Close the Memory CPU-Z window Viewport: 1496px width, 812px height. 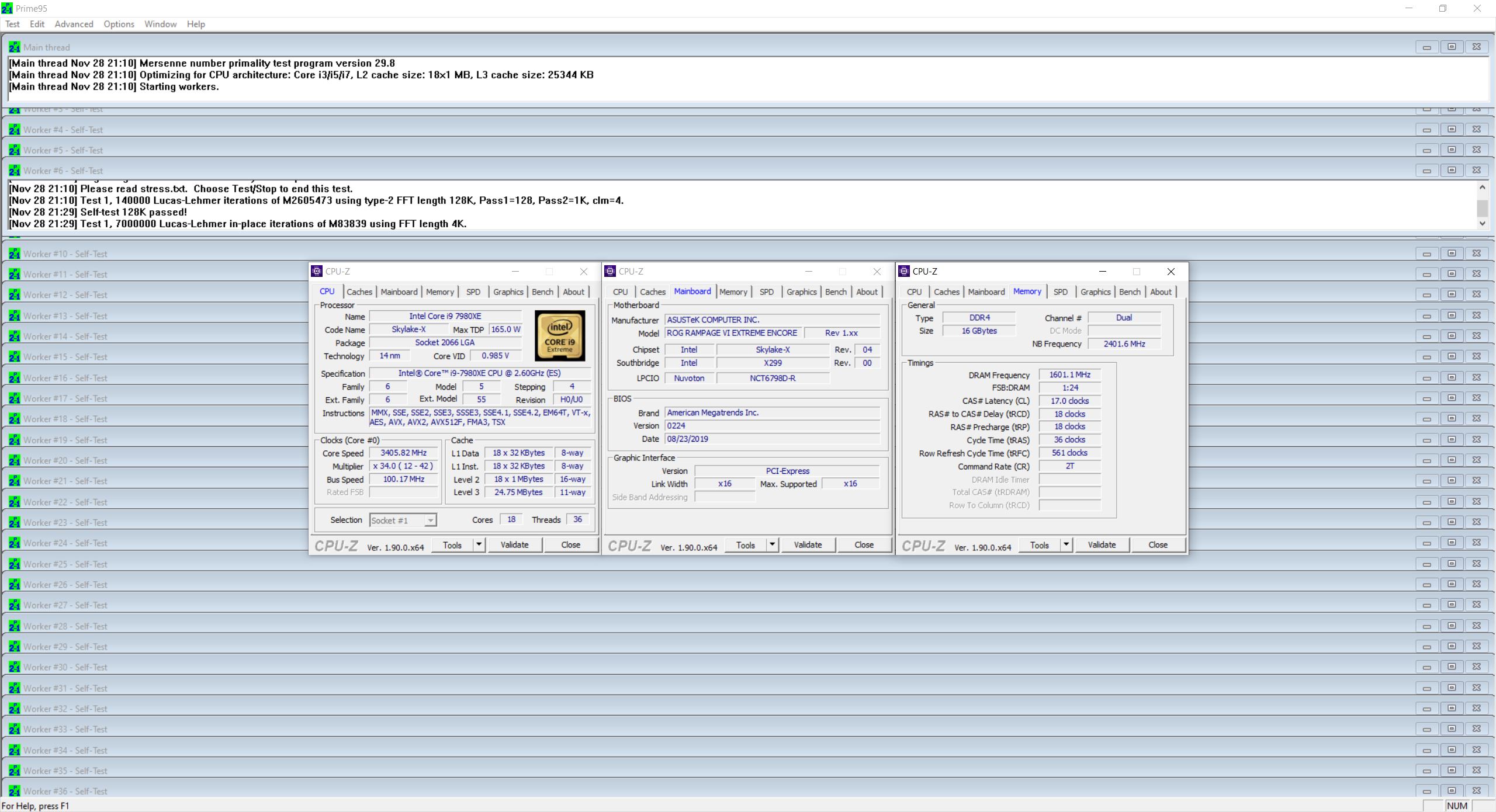point(1171,271)
